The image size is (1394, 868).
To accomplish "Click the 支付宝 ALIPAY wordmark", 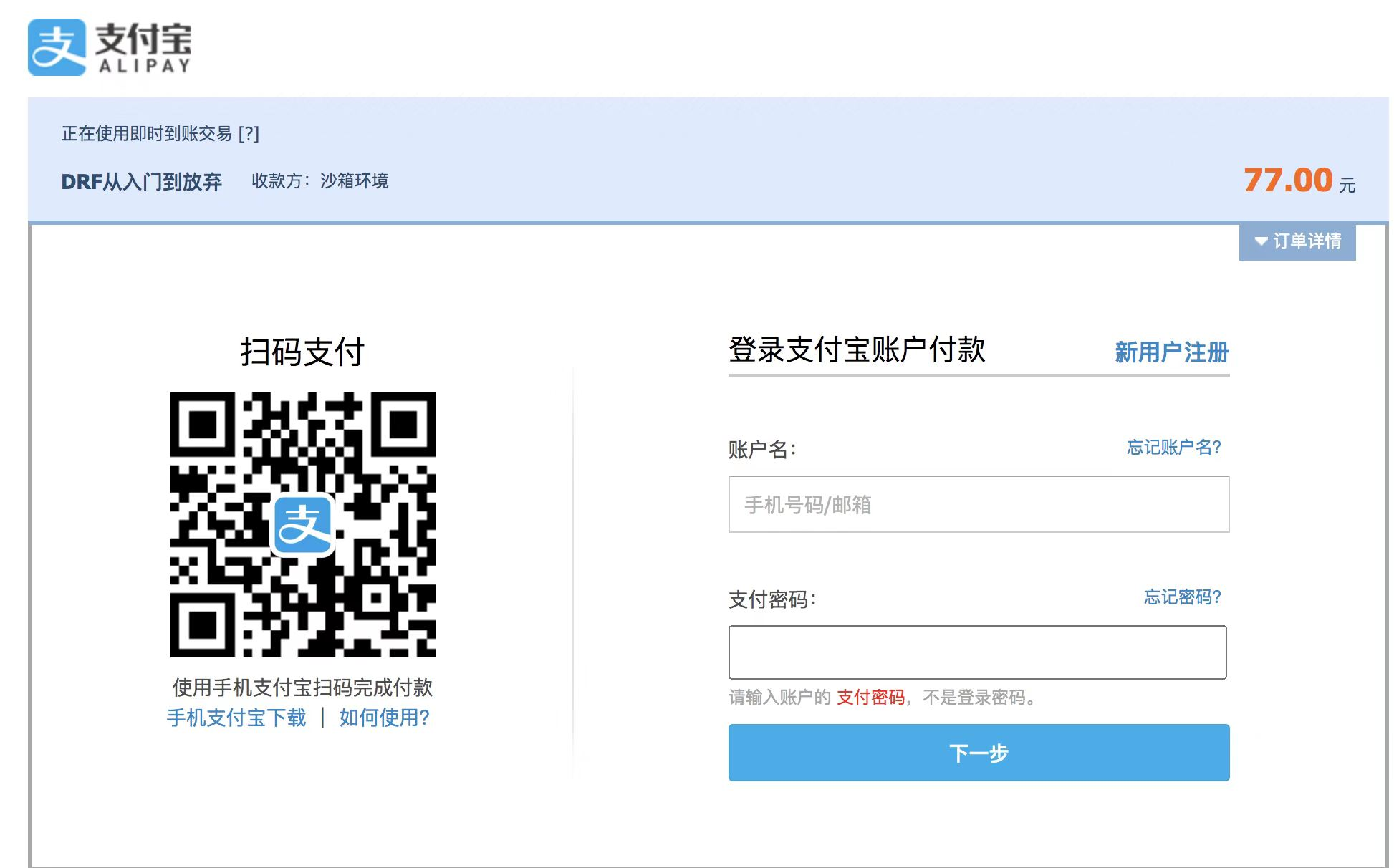I will pyautogui.click(x=144, y=47).
